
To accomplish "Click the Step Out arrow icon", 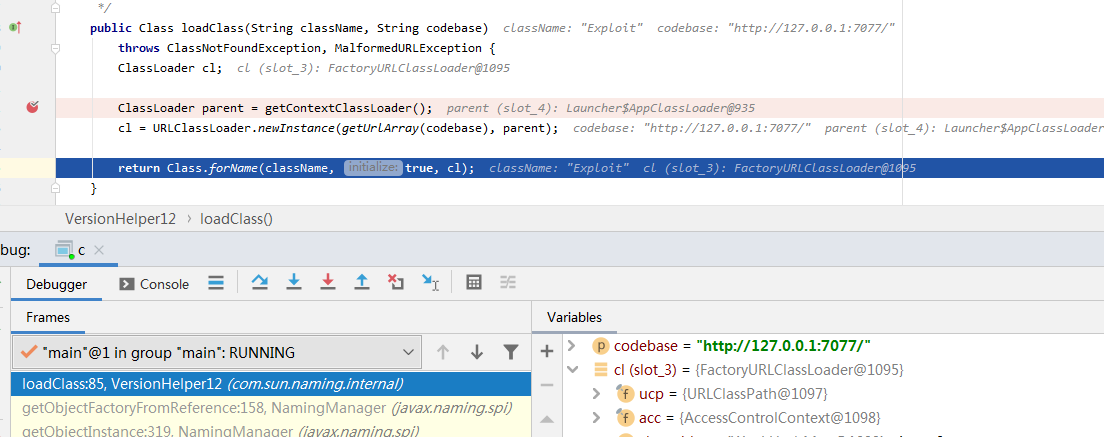I will 362,283.
